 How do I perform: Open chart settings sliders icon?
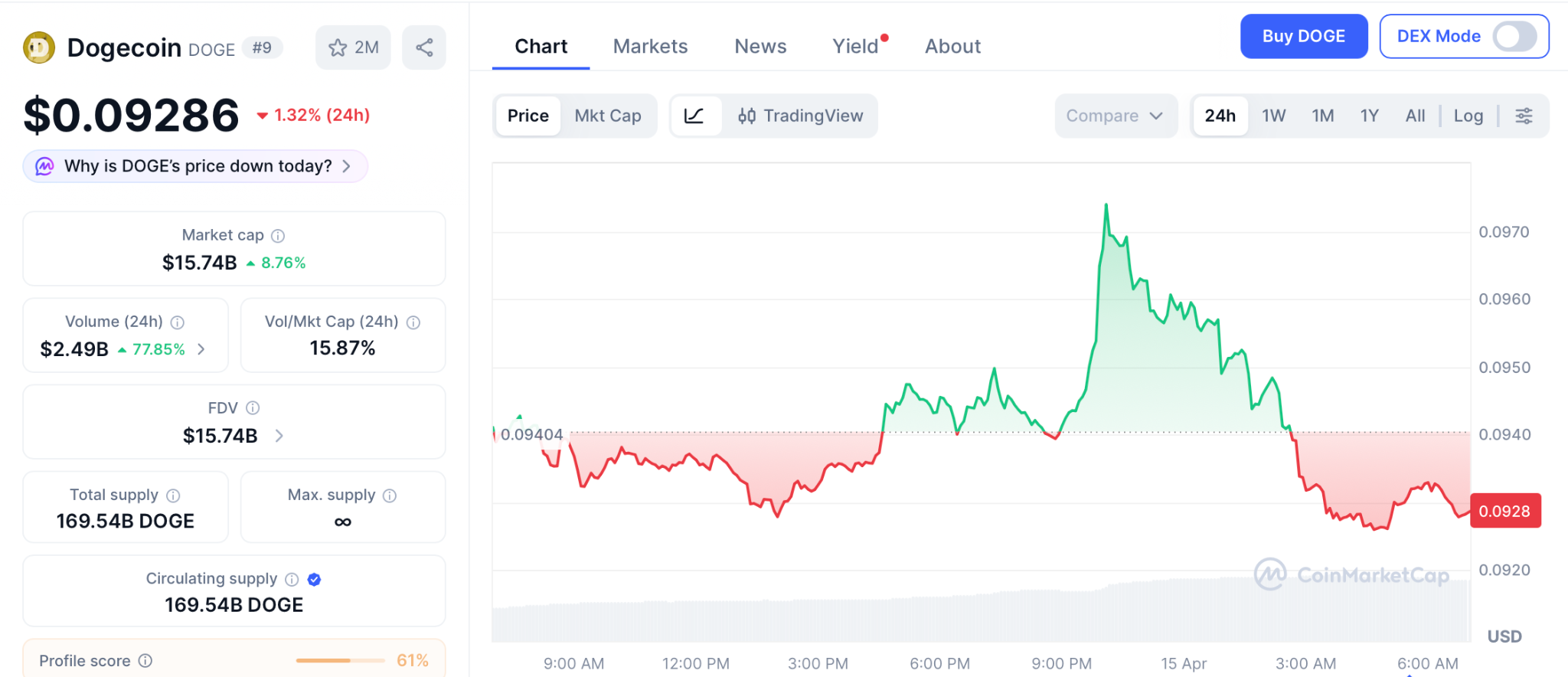[1524, 116]
